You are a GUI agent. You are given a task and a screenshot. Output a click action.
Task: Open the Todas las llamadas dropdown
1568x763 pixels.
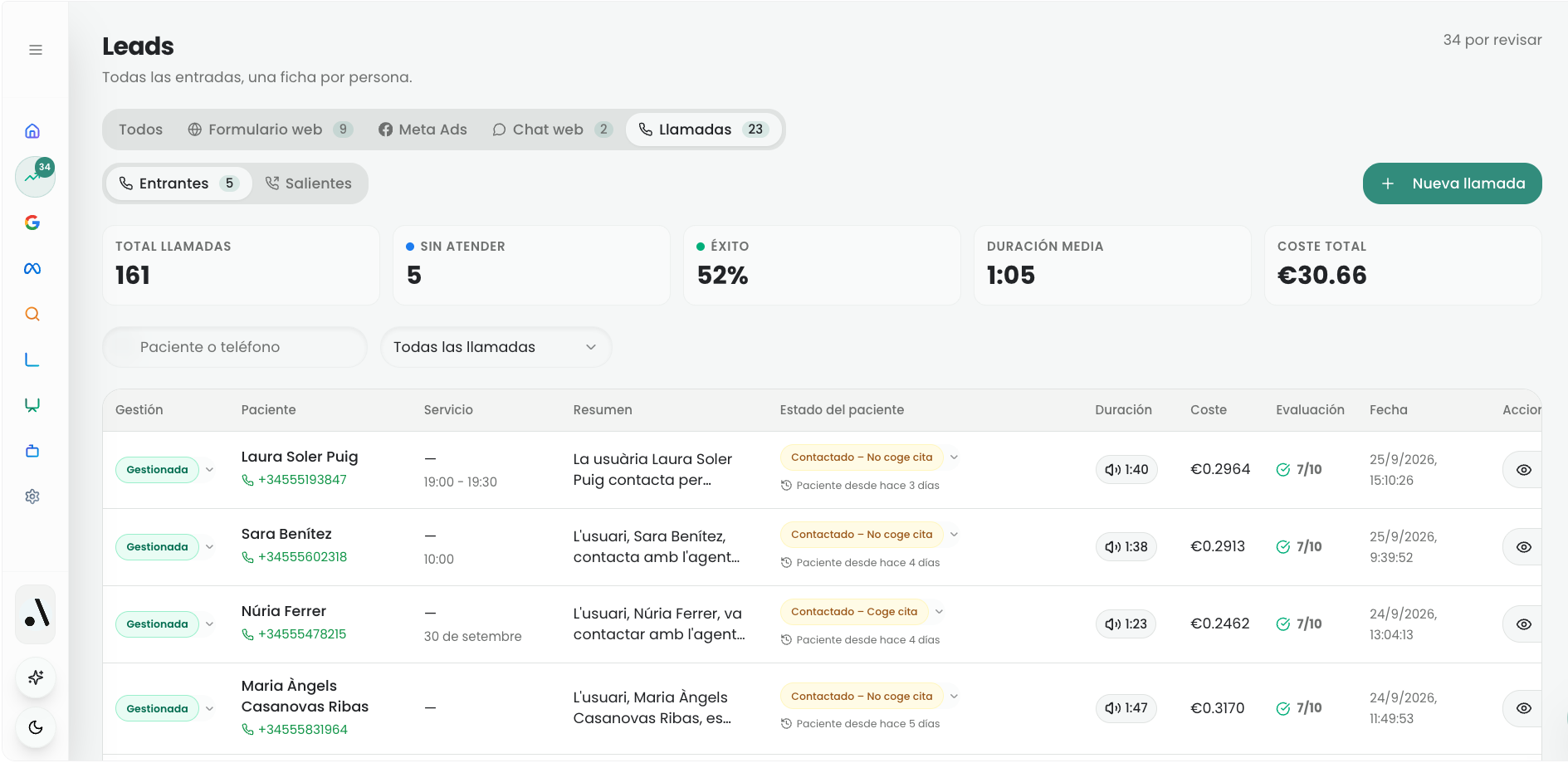(x=496, y=347)
